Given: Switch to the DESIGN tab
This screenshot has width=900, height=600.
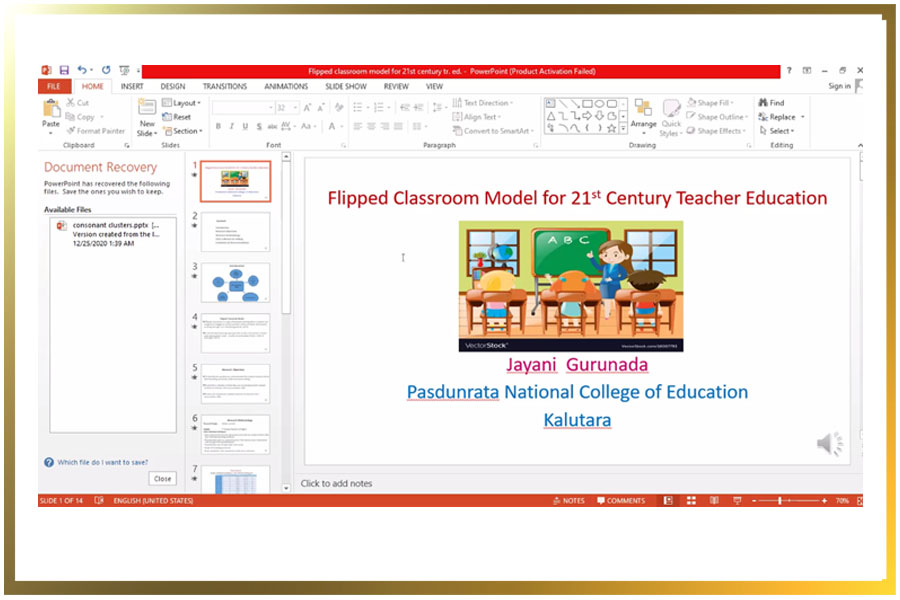Looking at the screenshot, I should point(173,86).
